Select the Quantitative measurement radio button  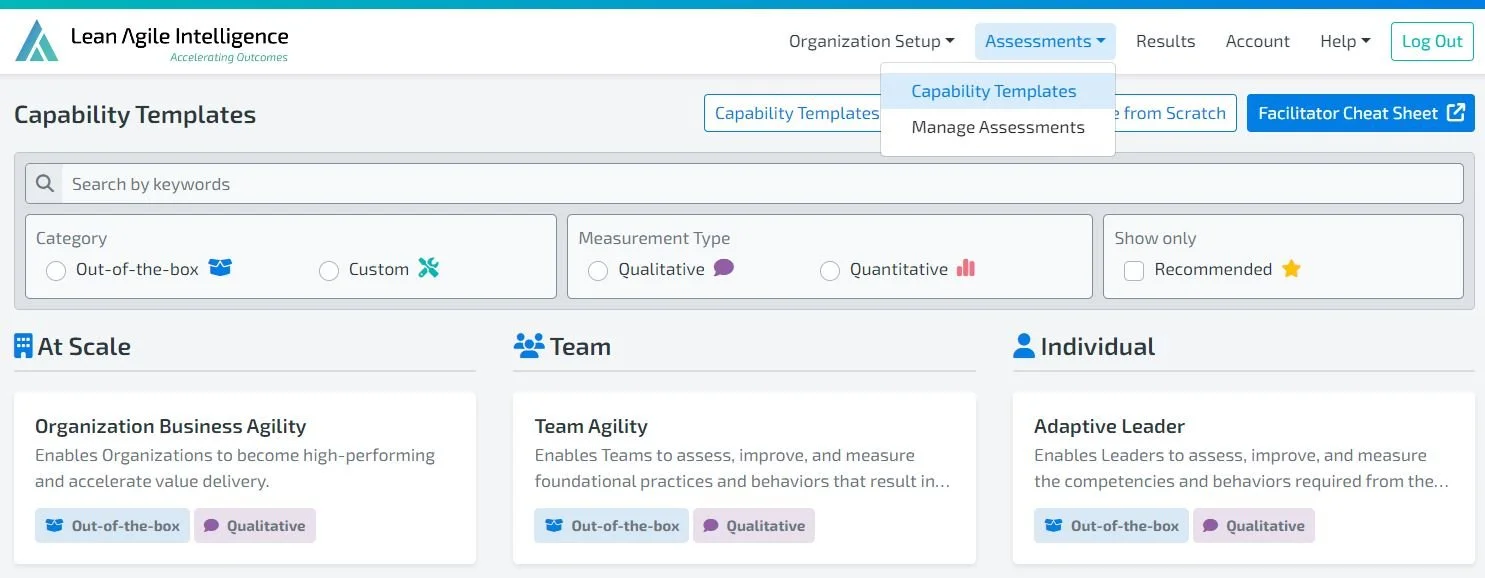tap(830, 271)
